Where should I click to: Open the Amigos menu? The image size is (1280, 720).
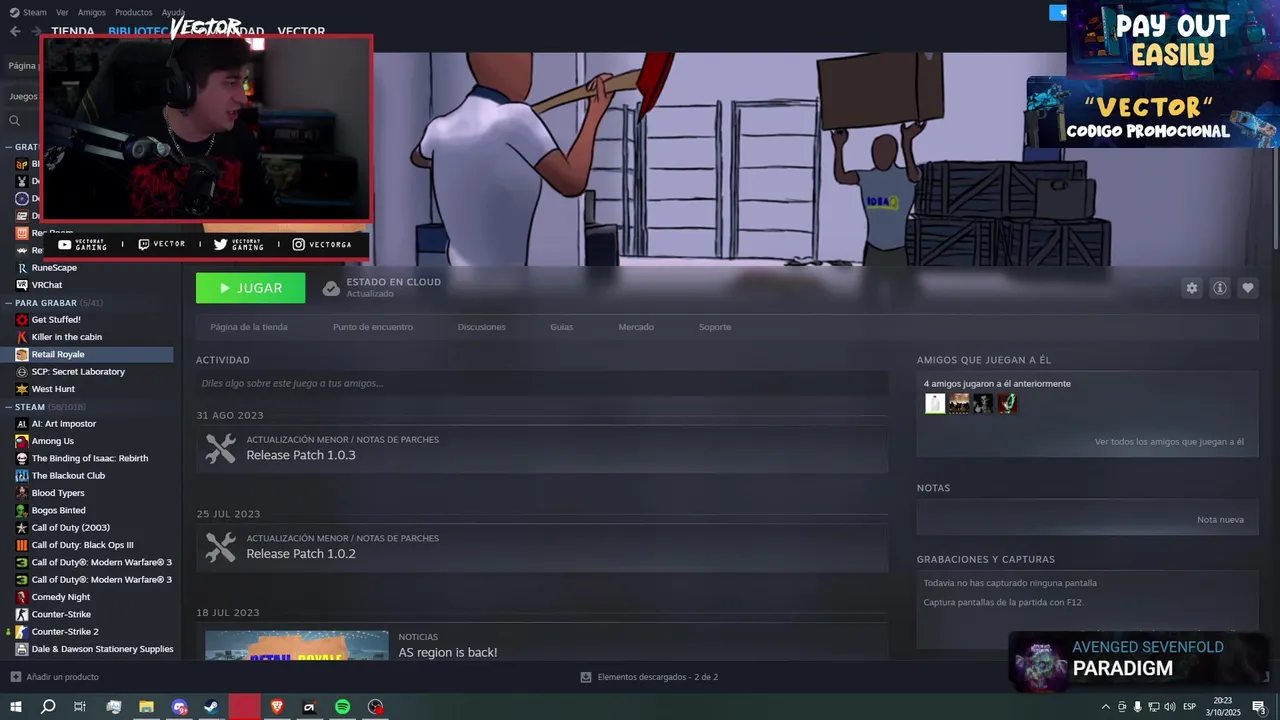(x=92, y=12)
